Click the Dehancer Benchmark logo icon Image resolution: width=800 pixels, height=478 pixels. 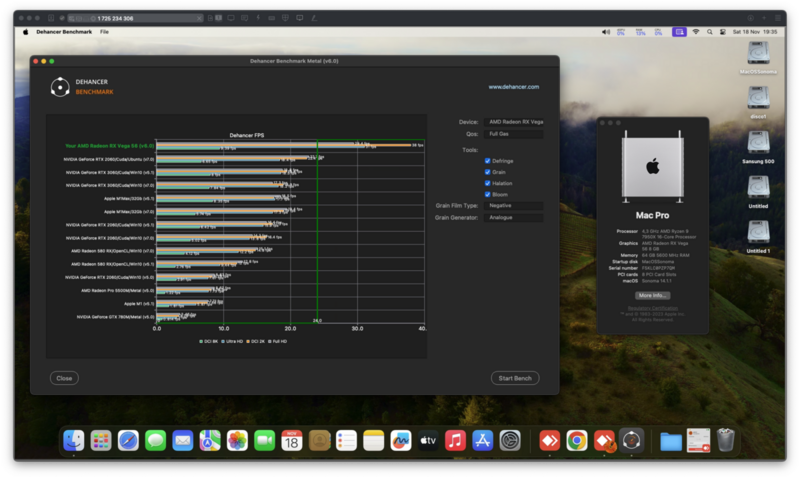pyautogui.click(x=60, y=87)
